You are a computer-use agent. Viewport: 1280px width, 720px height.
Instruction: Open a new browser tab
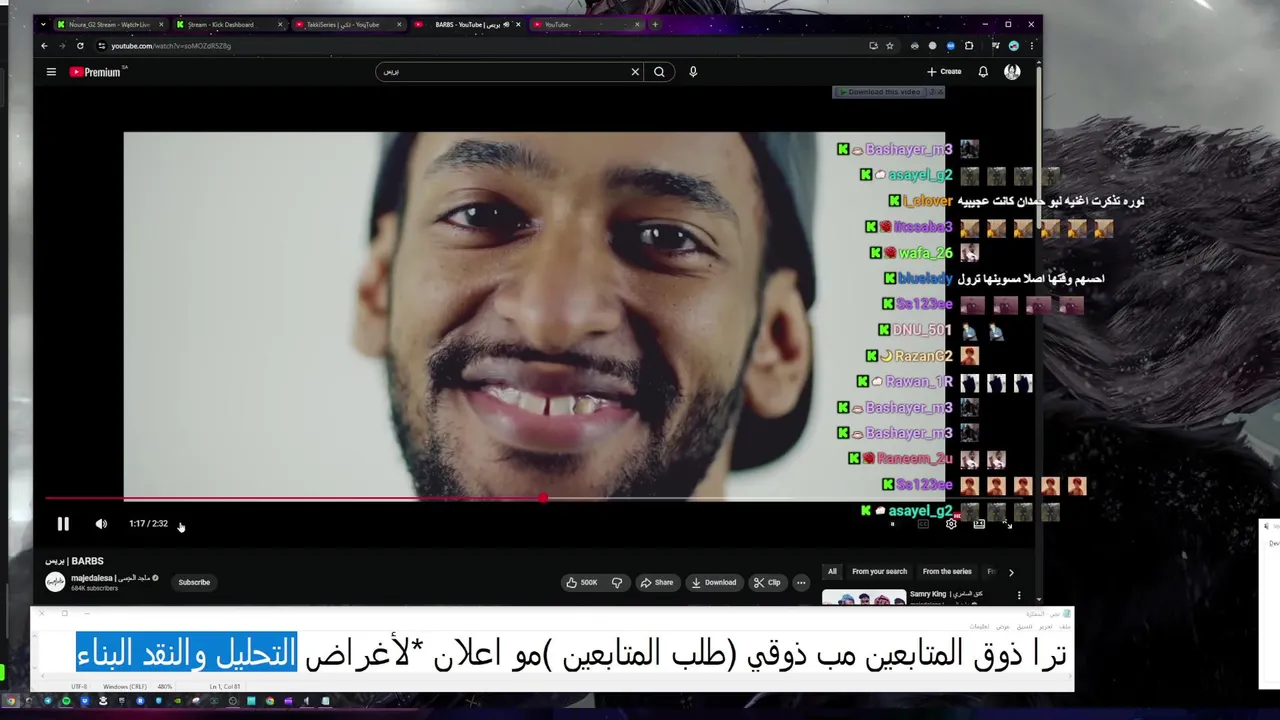(655, 24)
